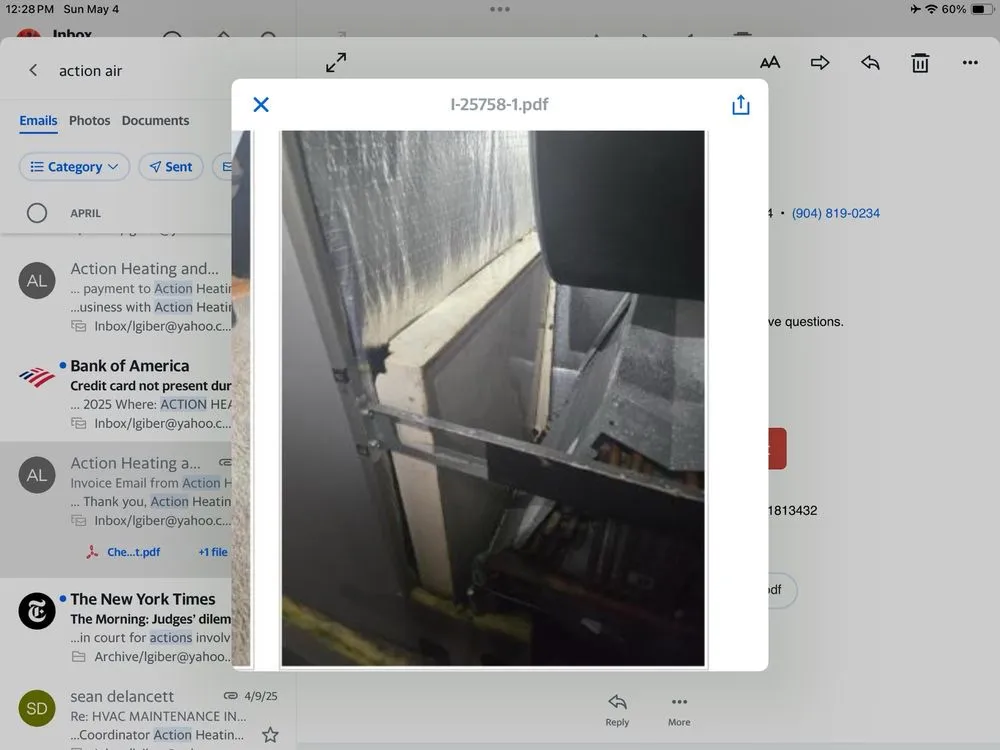Go back using the search back chevron
Viewport: 1000px width, 750px height.
click(x=33, y=71)
